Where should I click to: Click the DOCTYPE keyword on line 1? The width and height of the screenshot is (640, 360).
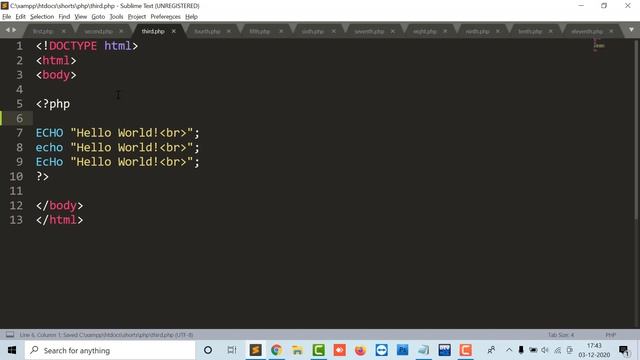73,46
